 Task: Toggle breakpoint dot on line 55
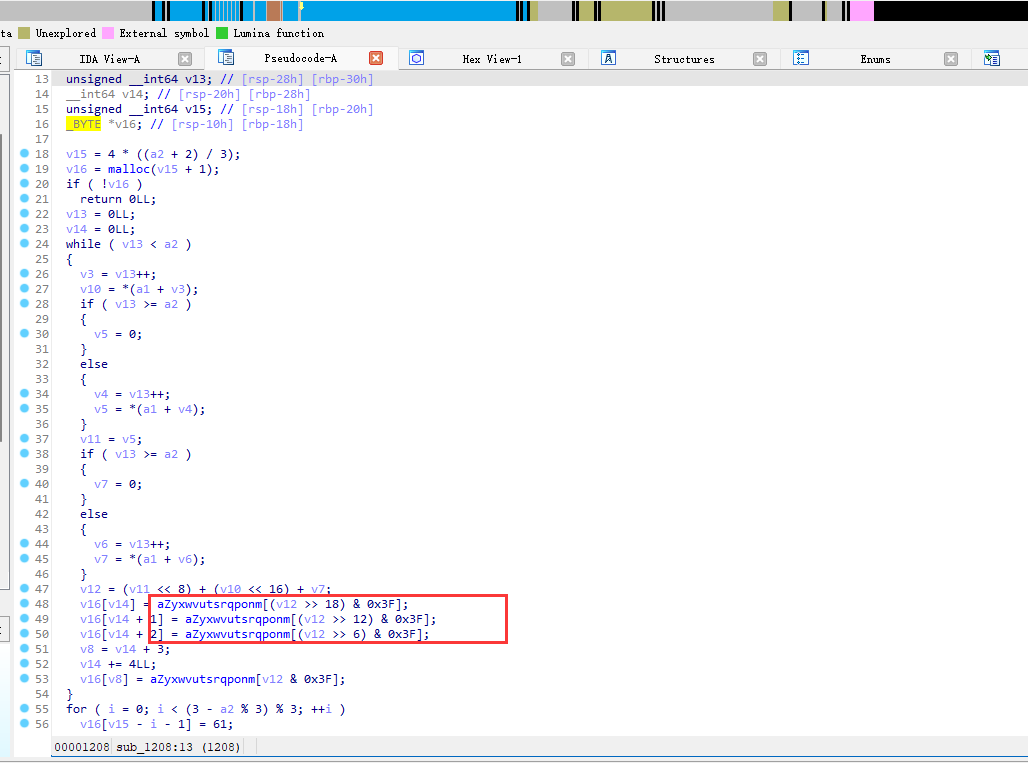(24, 708)
